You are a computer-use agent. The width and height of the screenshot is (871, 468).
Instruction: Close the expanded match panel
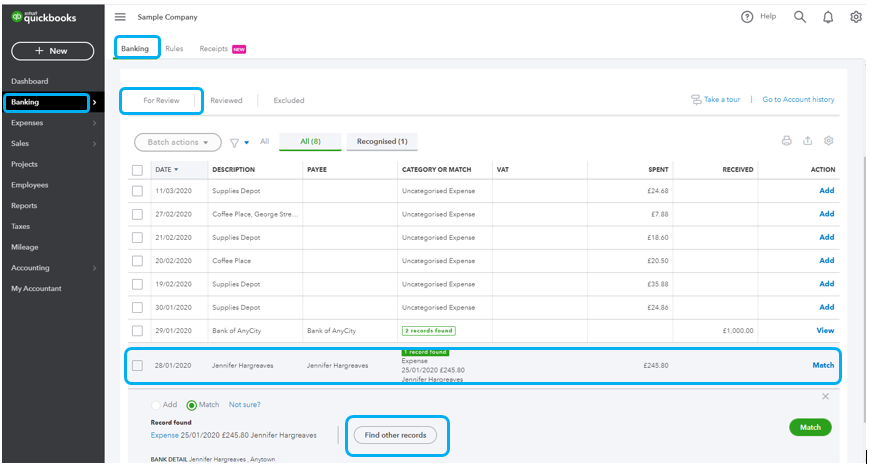pos(825,396)
